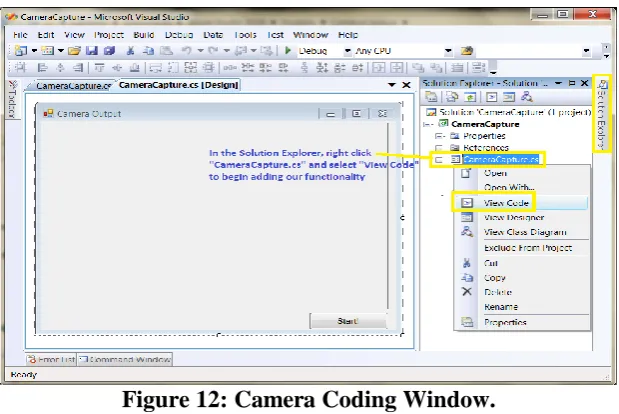Switch to the CameraCapture.cs code tab
The width and height of the screenshot is (619, 414).
click(x=71, y=86)
